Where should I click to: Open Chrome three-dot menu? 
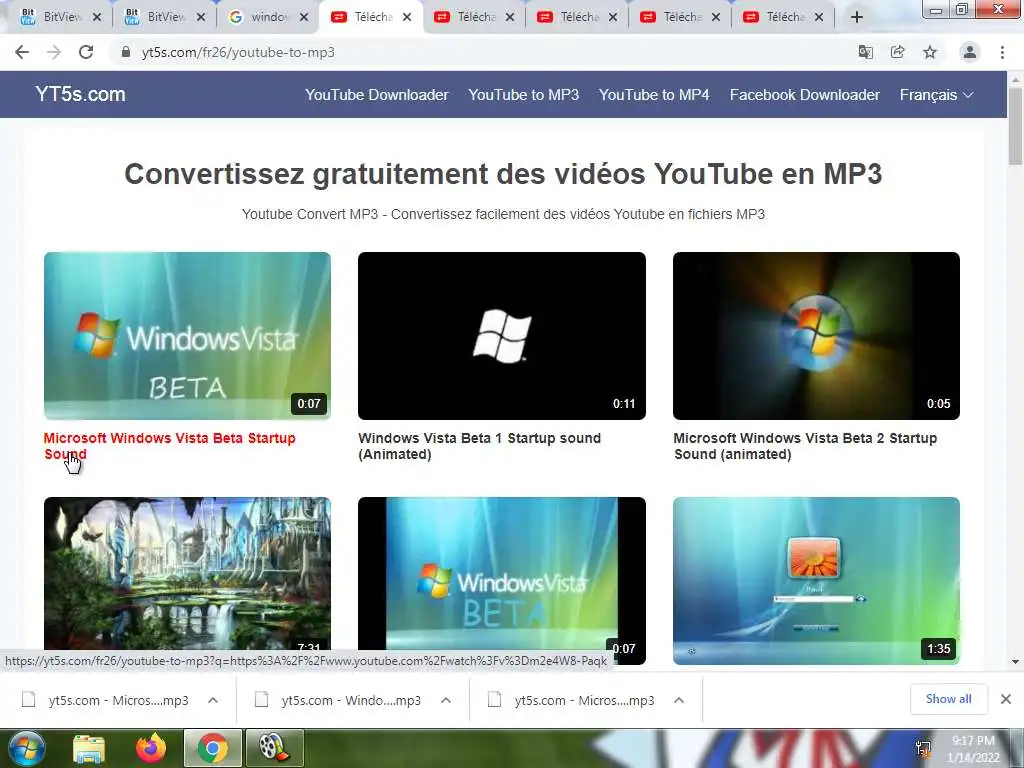coord(1002,52)
